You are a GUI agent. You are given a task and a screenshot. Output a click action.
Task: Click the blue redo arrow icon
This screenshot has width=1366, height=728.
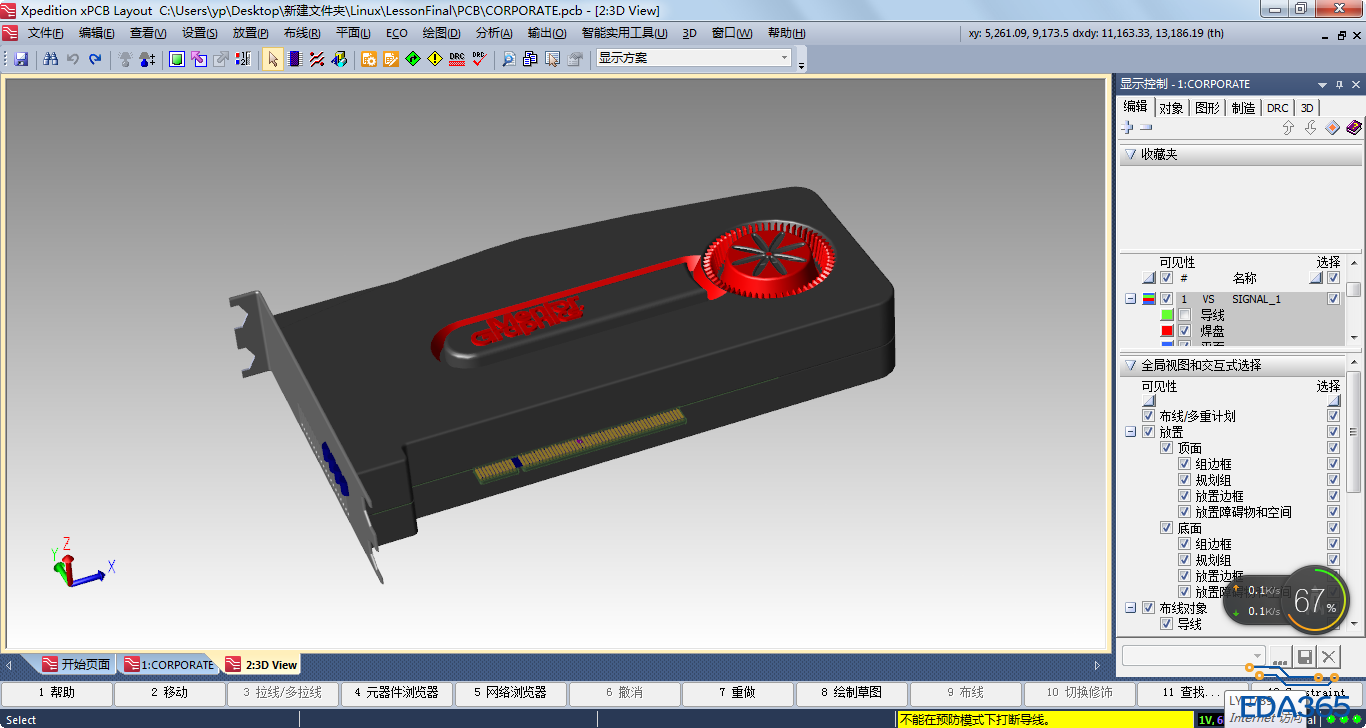click(95, 59)
